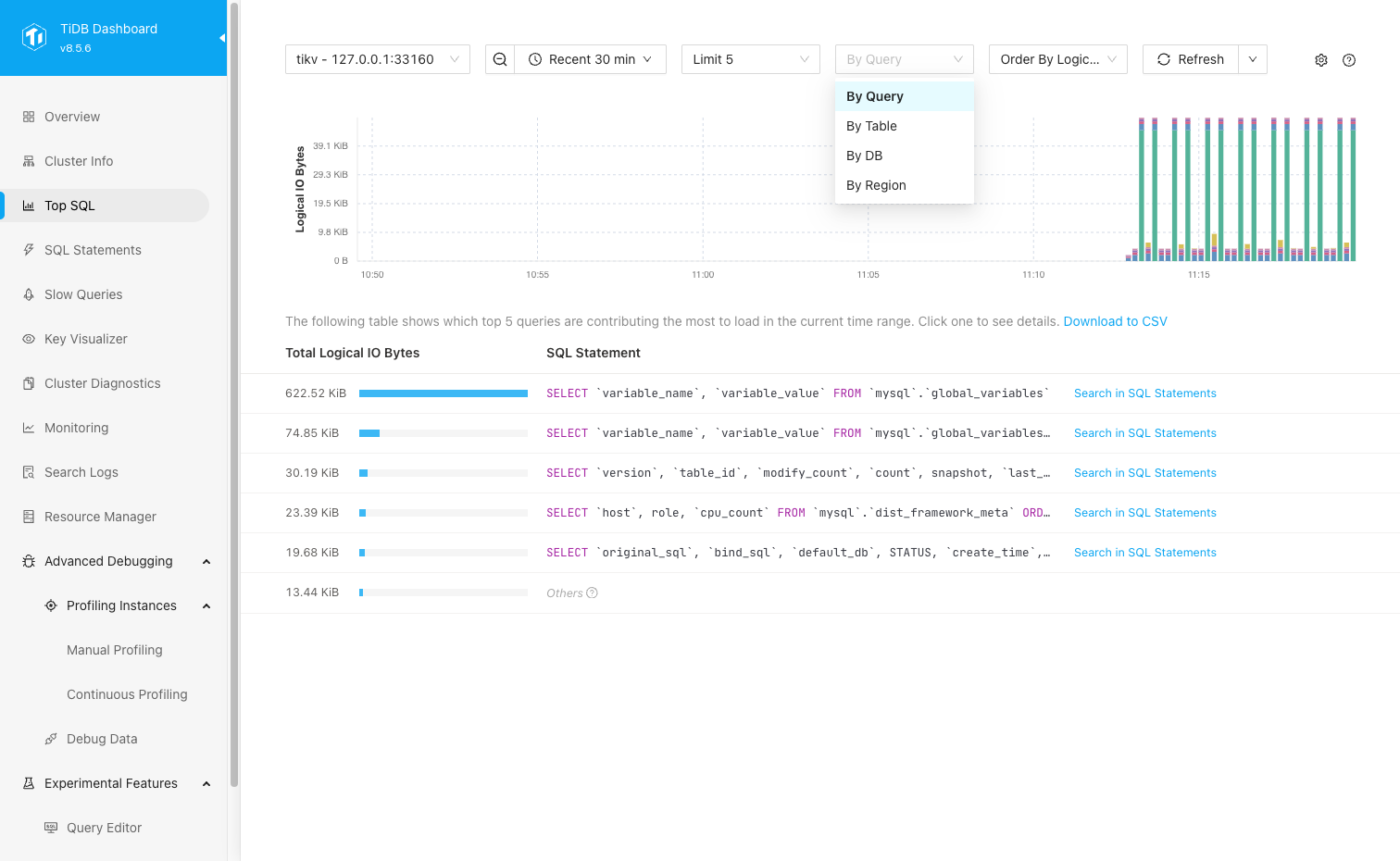The width and height of the screenshot is (1400, 861).
Task: Select By Table in the aggregation menu
Action: coord(871,125)
